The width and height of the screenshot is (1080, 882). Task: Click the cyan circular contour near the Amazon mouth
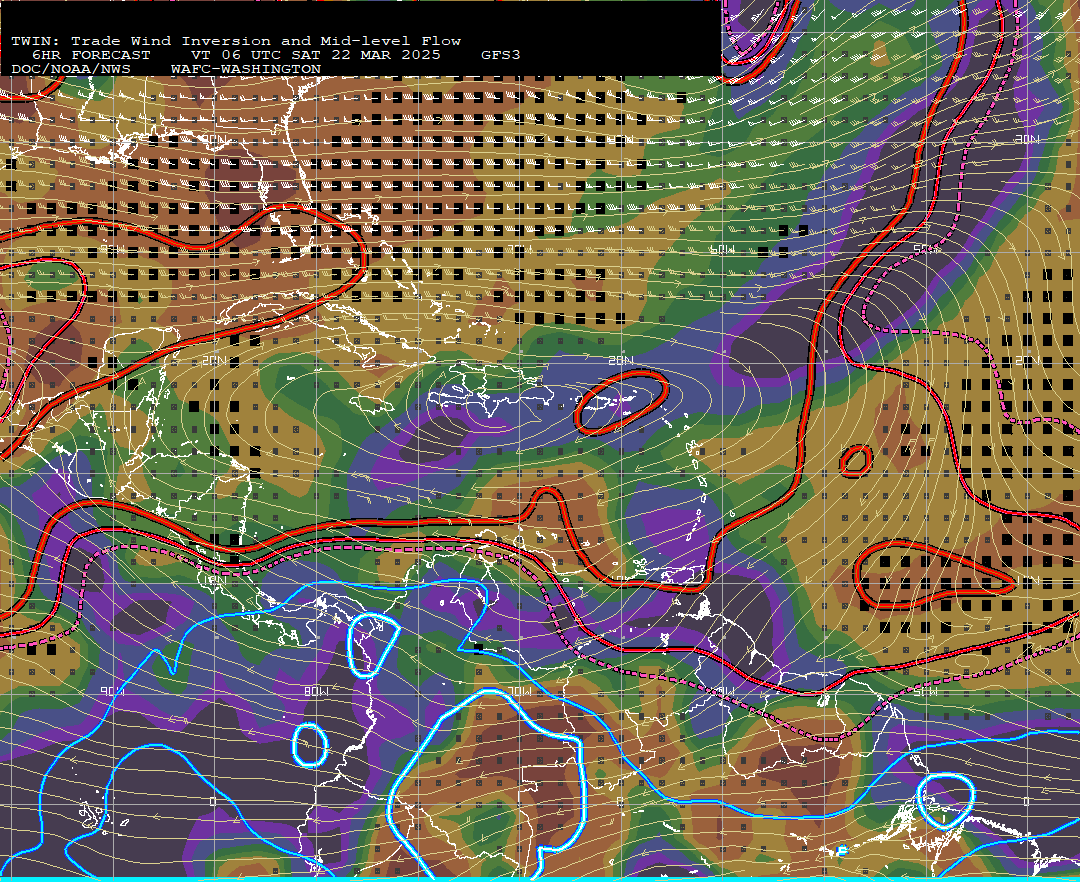tap(947, 800)
